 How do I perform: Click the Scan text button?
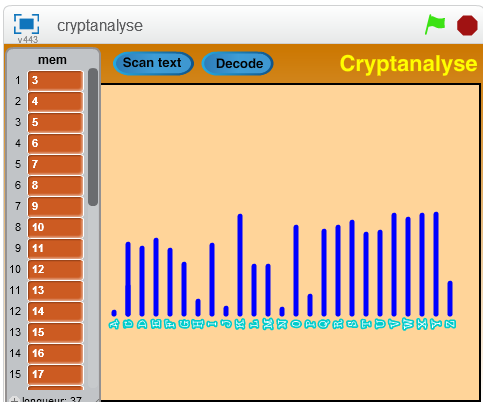153,63
